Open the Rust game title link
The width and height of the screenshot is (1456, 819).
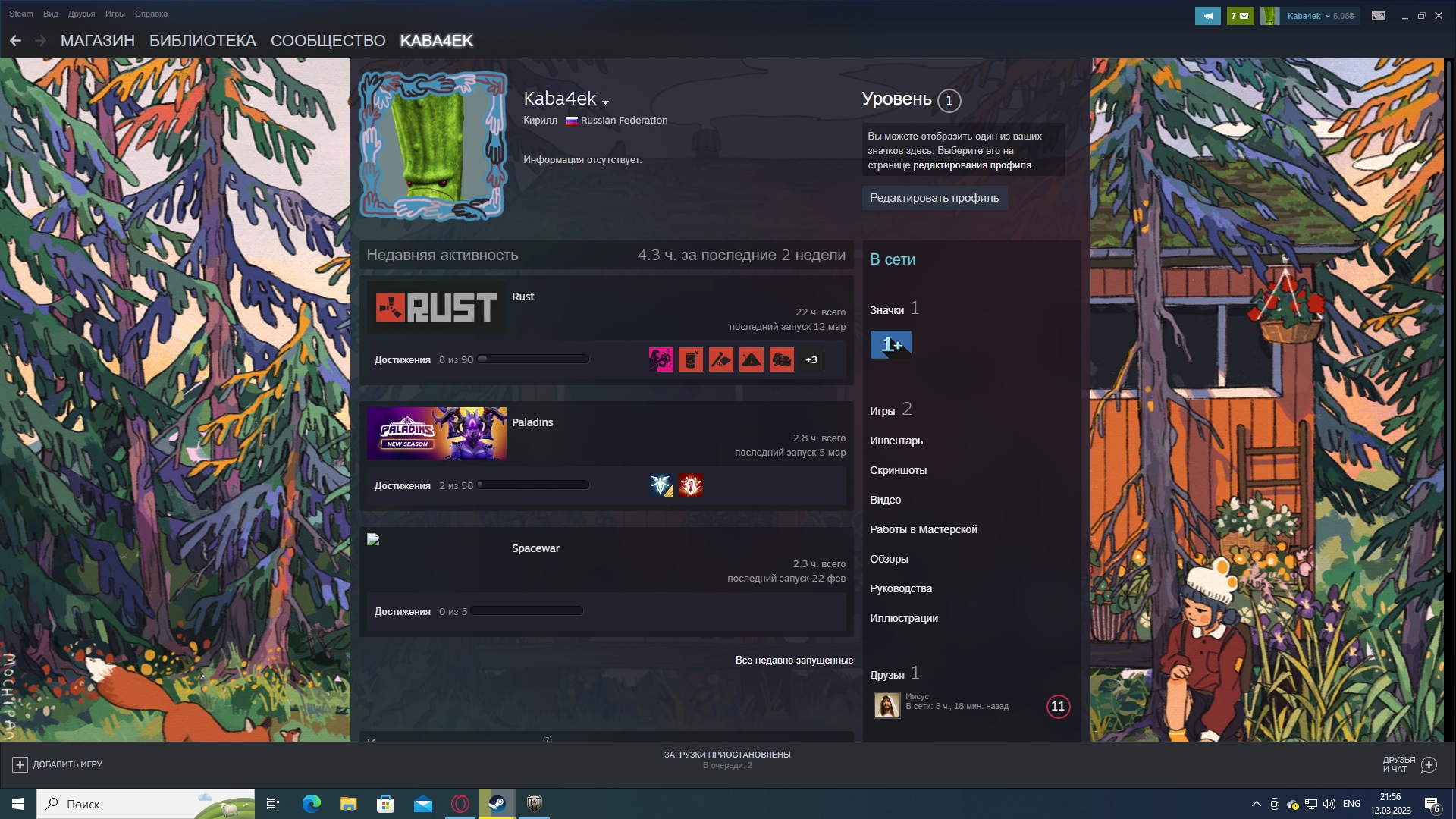pos(522,297)
